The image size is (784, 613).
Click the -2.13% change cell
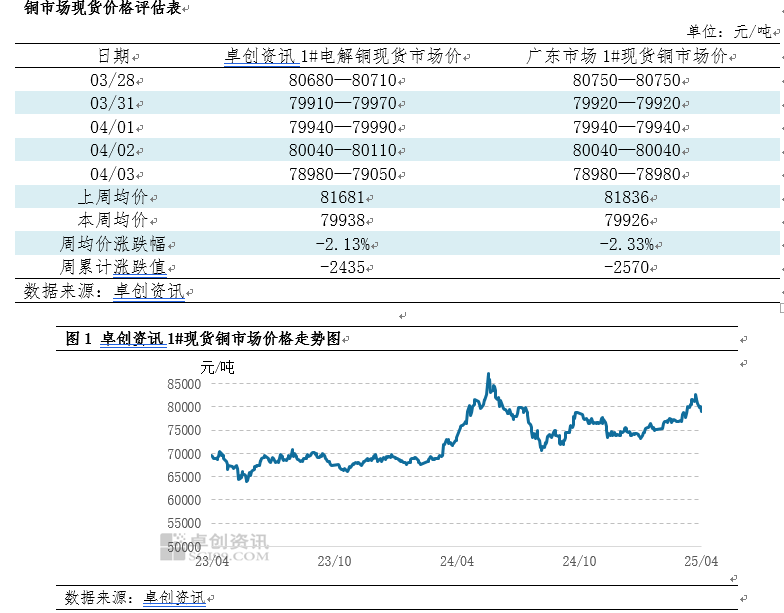pos(342,244)
